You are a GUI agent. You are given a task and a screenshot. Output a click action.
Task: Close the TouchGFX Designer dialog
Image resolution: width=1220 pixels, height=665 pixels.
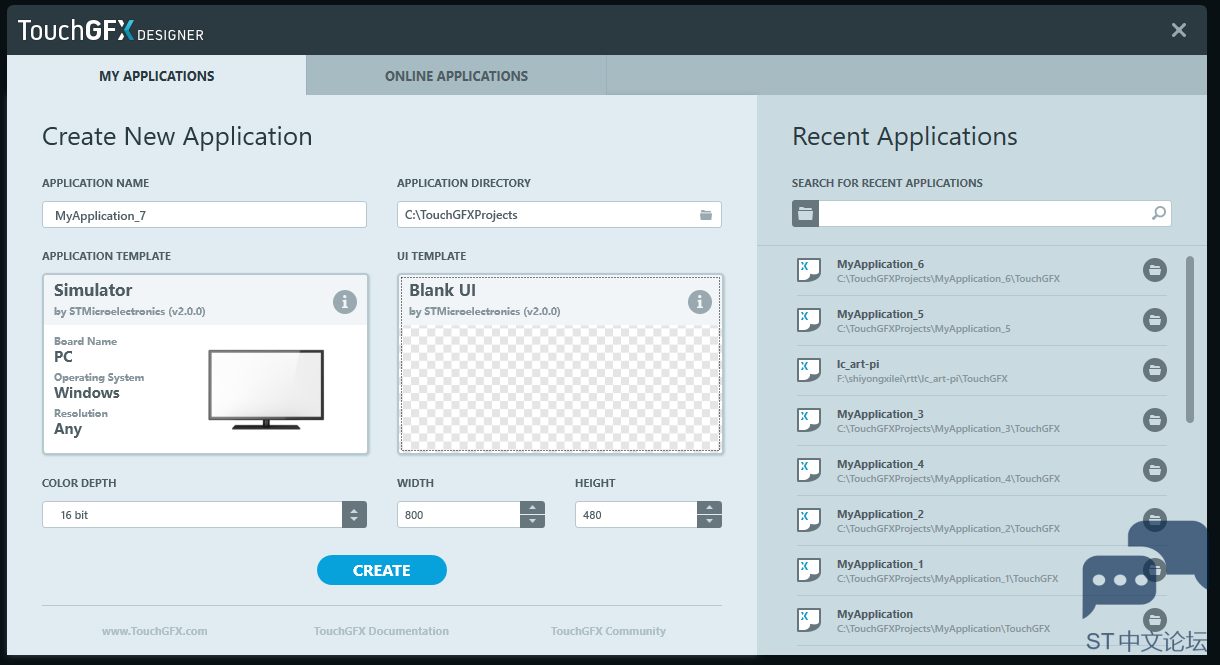click(x=1179, y=30)
